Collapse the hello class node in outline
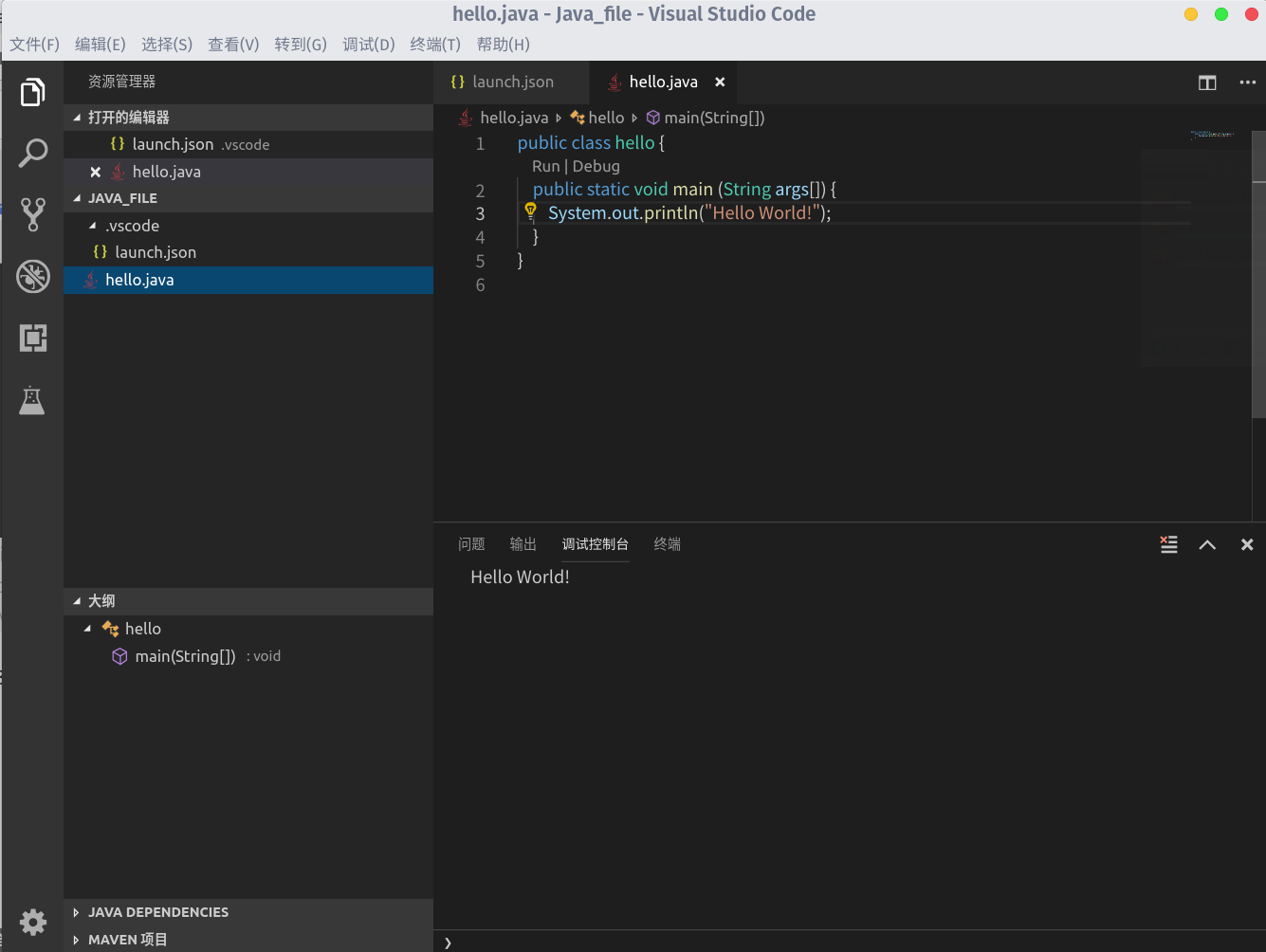 pyautogui.click(x=88, y=629)
